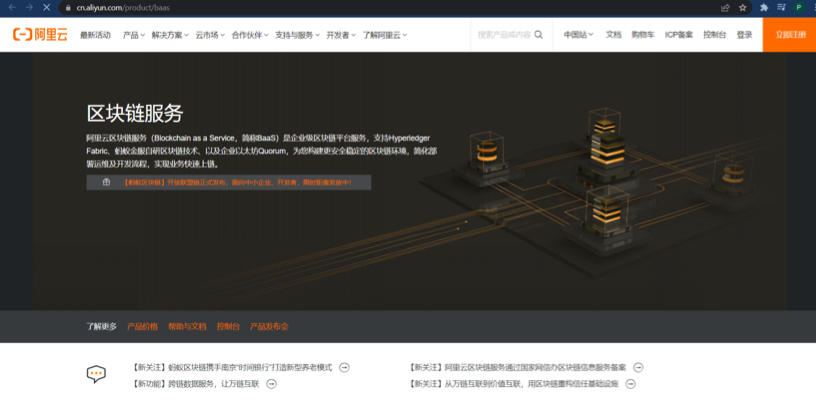The width and height of the screenshot is (816, 420).
Task: Click the 蚂蚁区块链 announcement banner
Action: click(x=228, y=182)
